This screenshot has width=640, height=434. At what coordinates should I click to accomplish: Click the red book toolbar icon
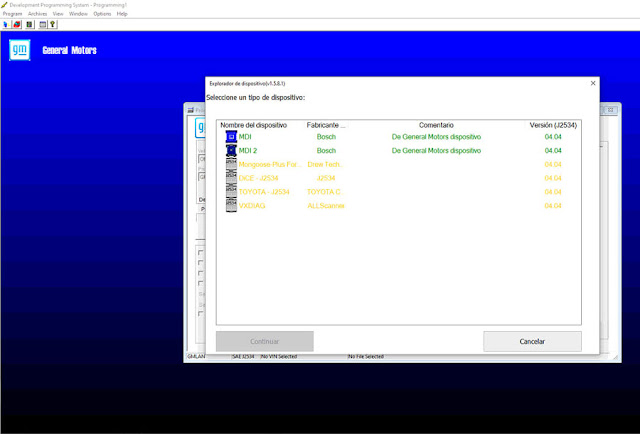pos(17,25)
